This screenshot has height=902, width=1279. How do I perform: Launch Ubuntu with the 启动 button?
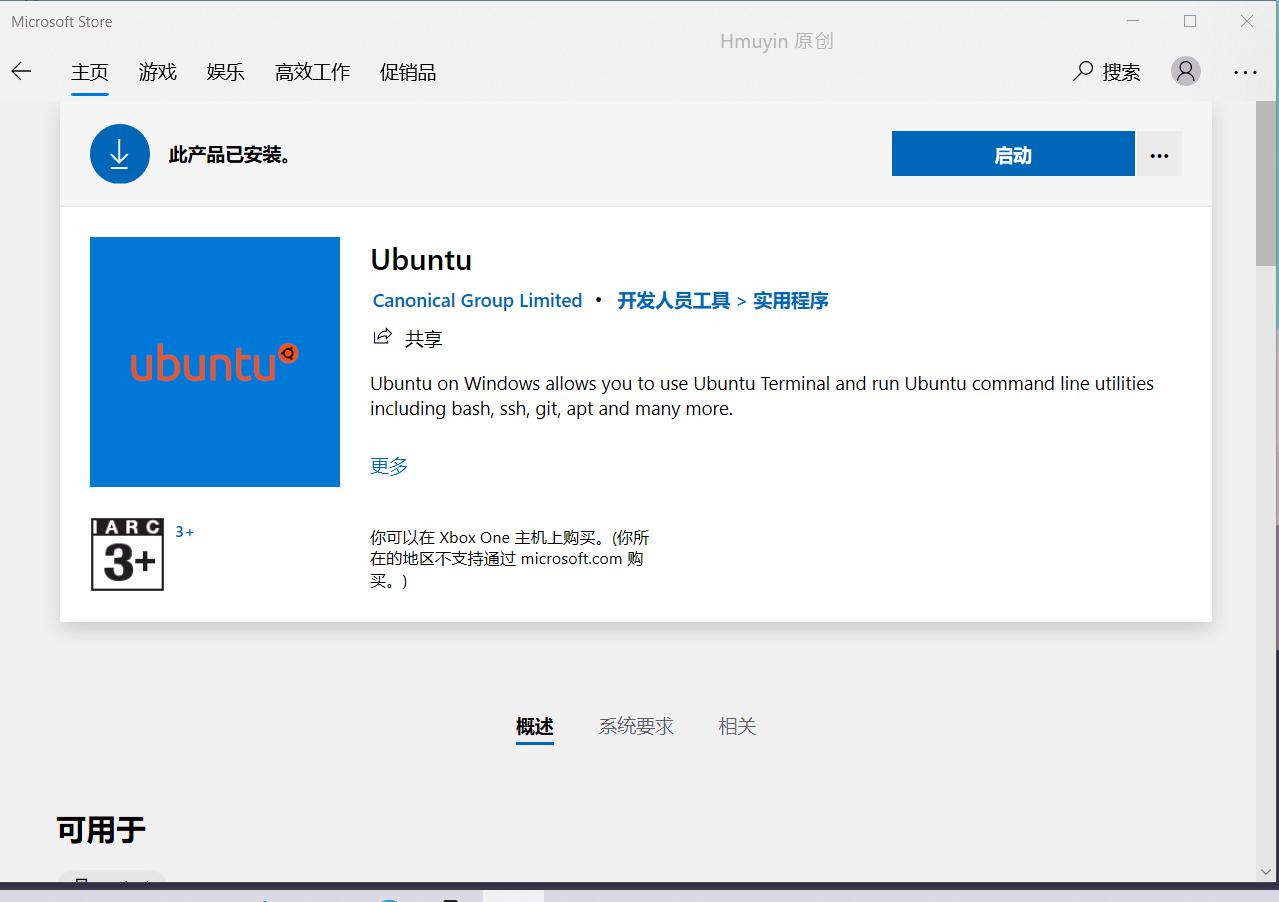1012,154
